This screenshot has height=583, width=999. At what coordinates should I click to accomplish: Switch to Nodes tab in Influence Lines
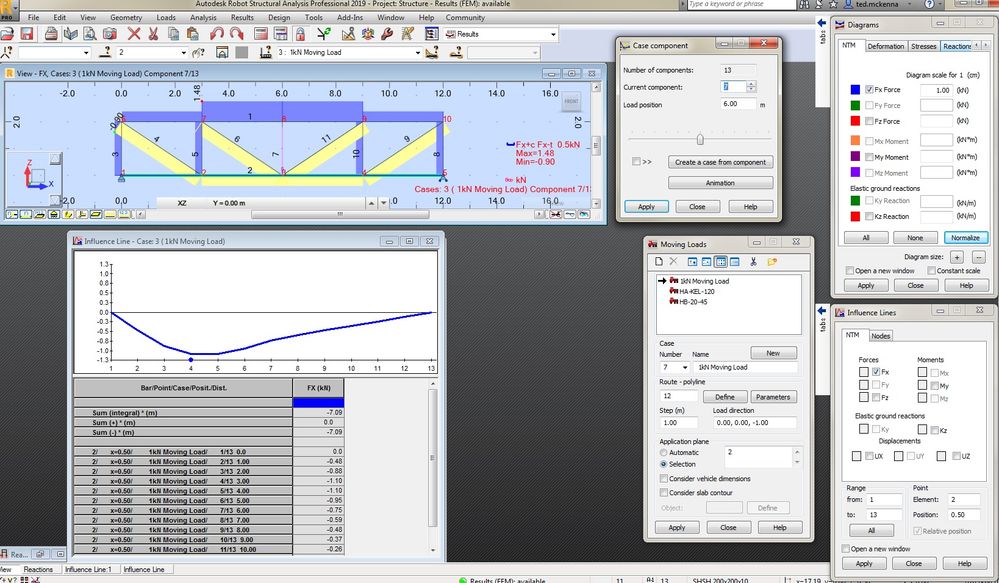pos(880,336)
